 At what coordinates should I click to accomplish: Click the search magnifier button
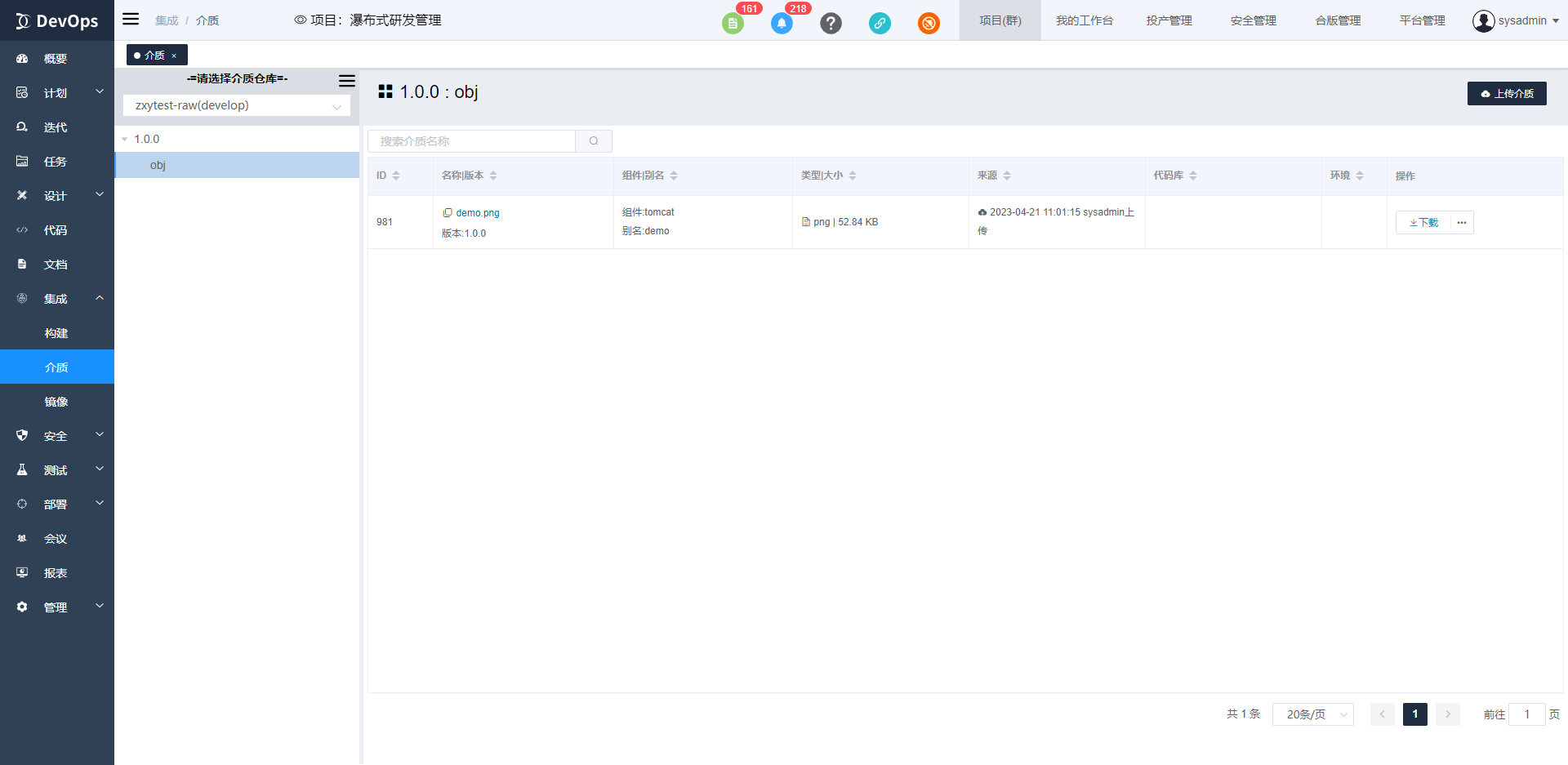[x=594, y=141]
